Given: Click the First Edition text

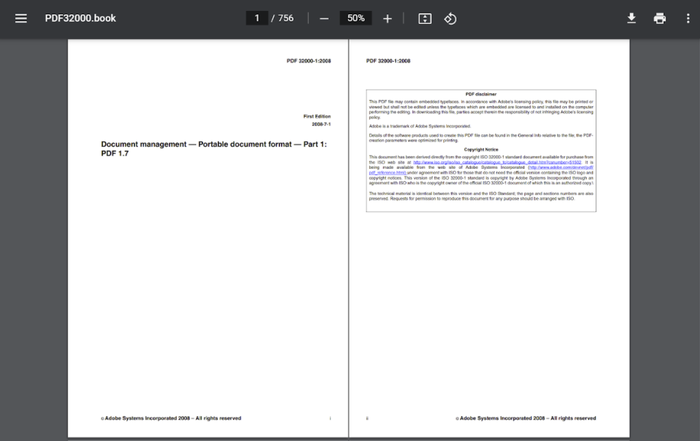Looking at the screenshot, I should pos(317,116).
